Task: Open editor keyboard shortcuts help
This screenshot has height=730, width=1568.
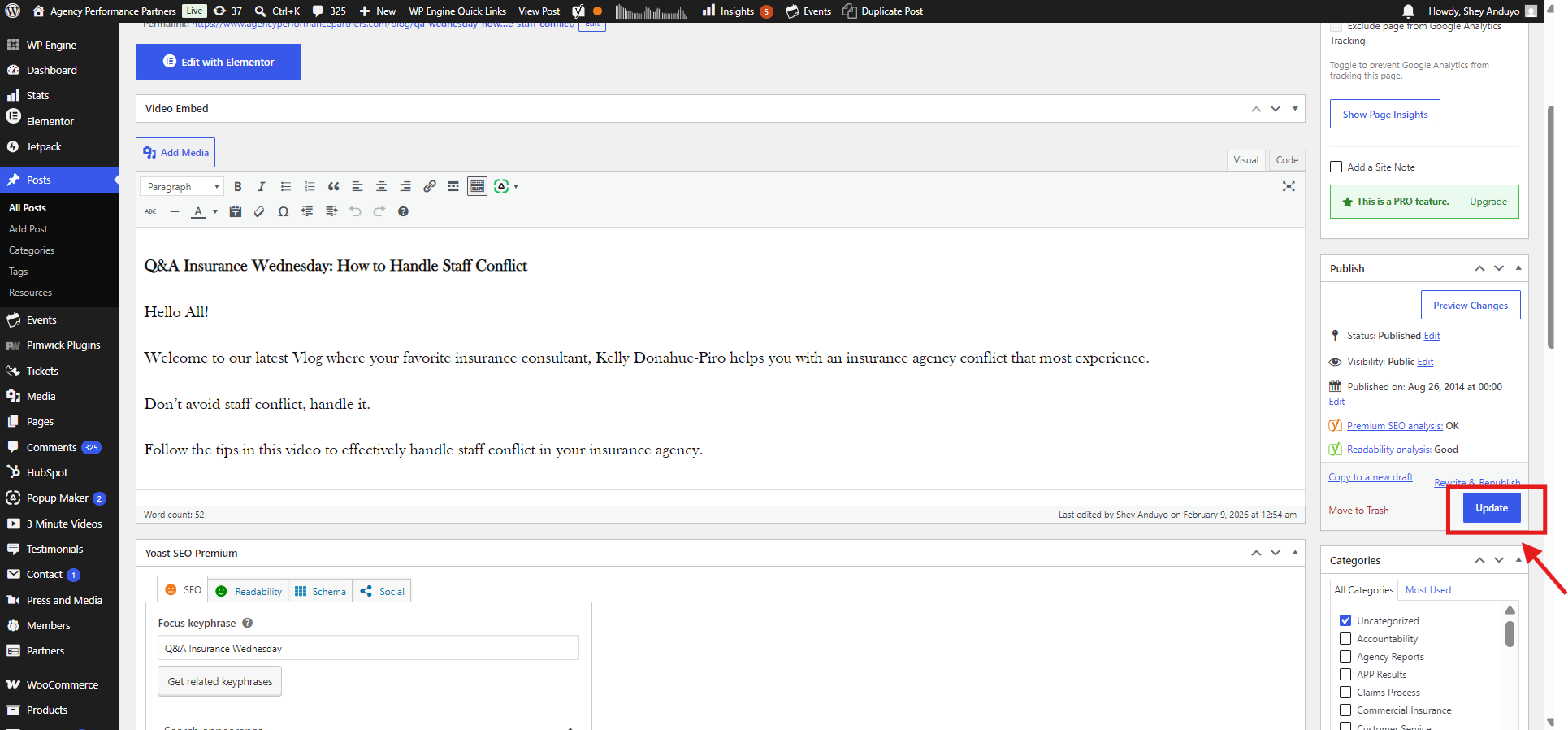Action: [403, 211]
